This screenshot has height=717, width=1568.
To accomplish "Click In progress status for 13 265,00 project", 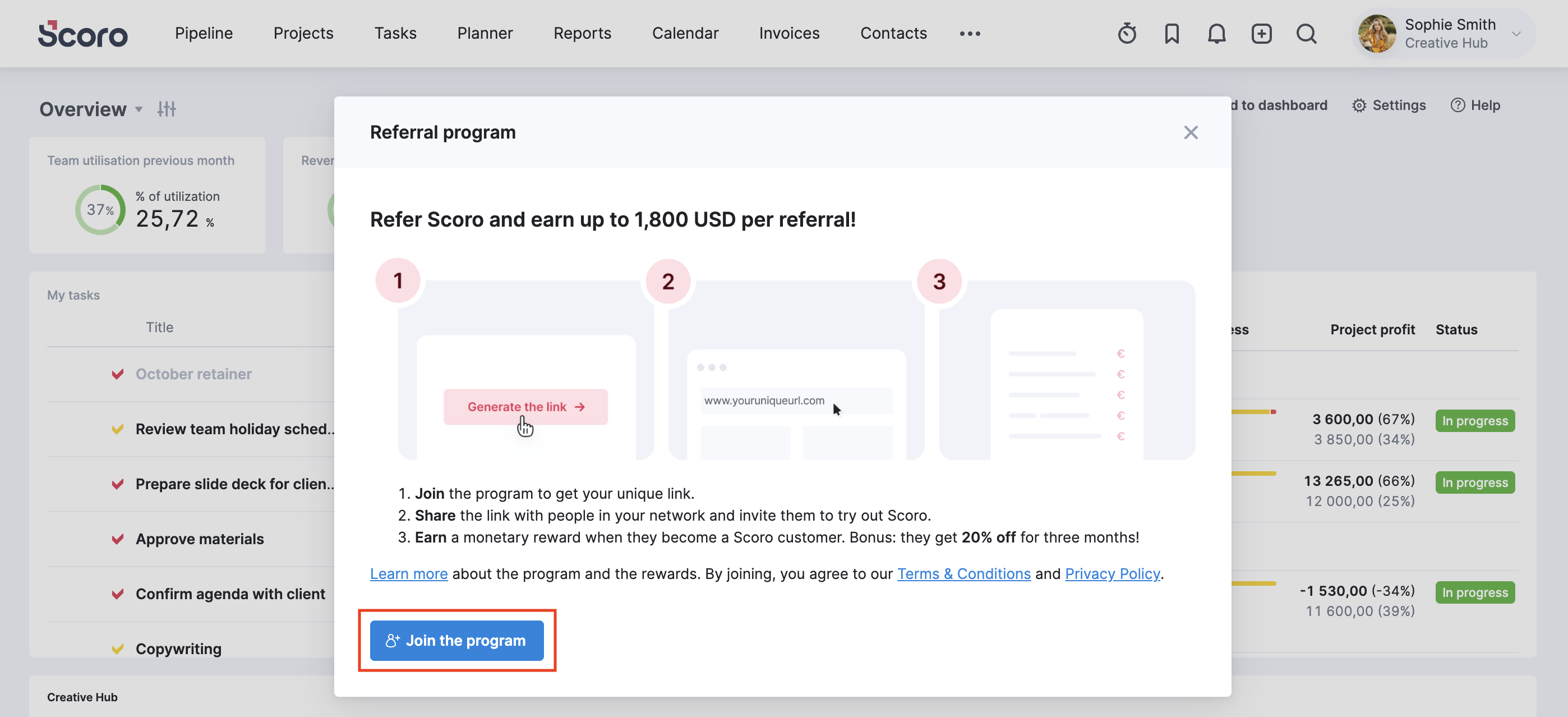I will [x=1474, y=482].
